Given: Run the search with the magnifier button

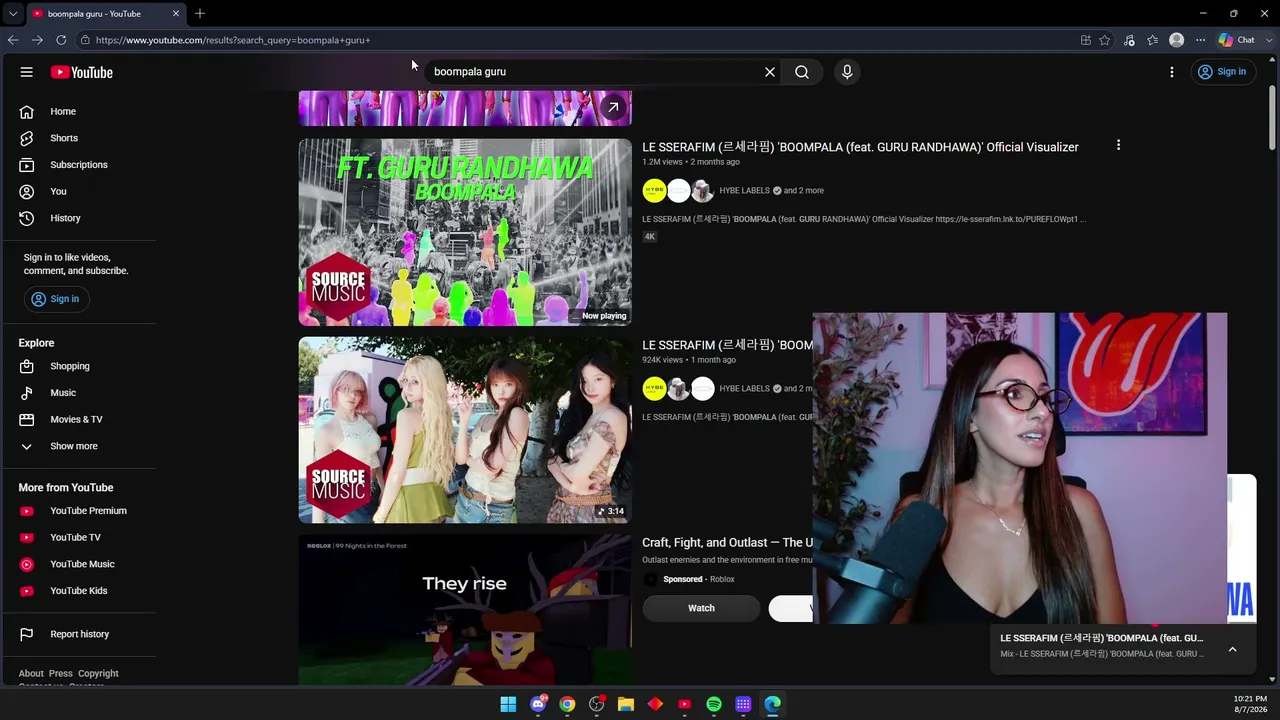Looking at the screenshot, I should coord(802,72).
